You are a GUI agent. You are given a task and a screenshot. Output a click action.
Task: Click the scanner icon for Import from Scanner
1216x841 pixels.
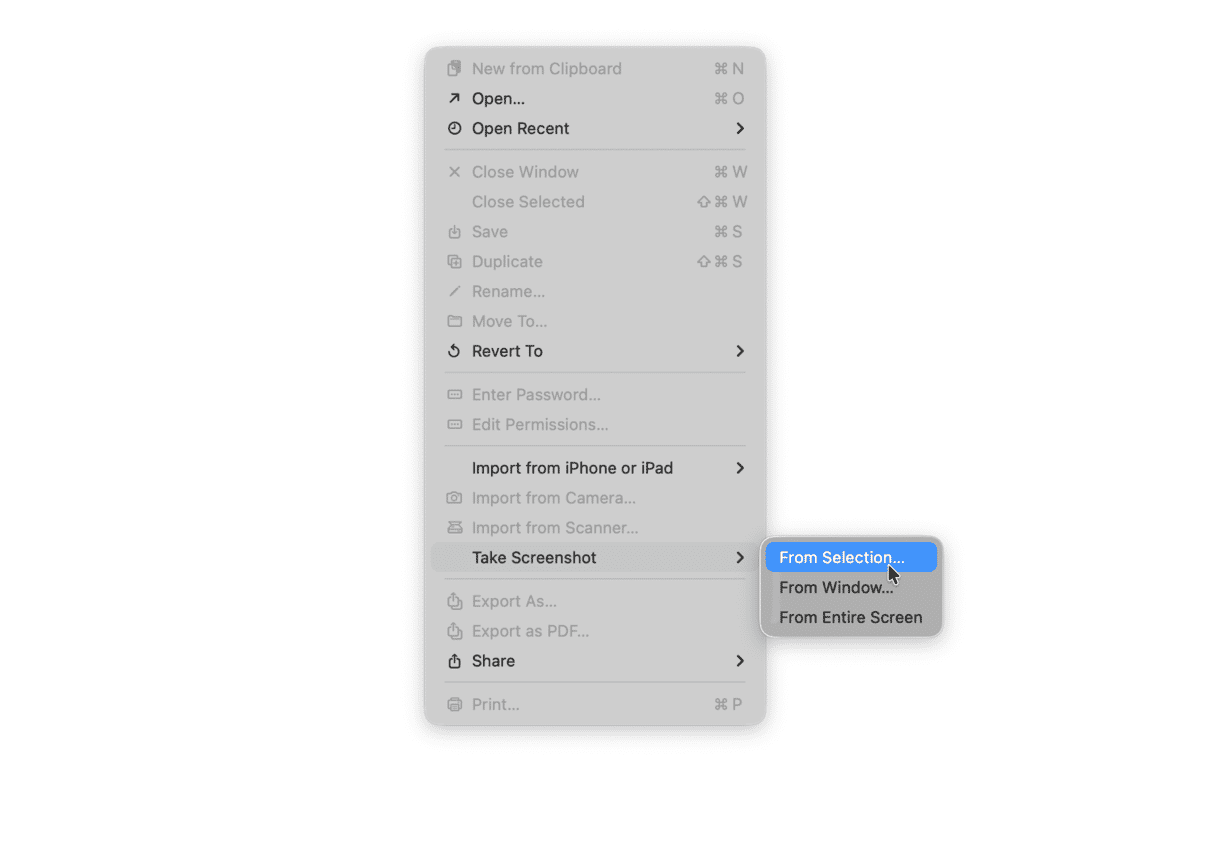pyautogui.click(x=454, y=528)
